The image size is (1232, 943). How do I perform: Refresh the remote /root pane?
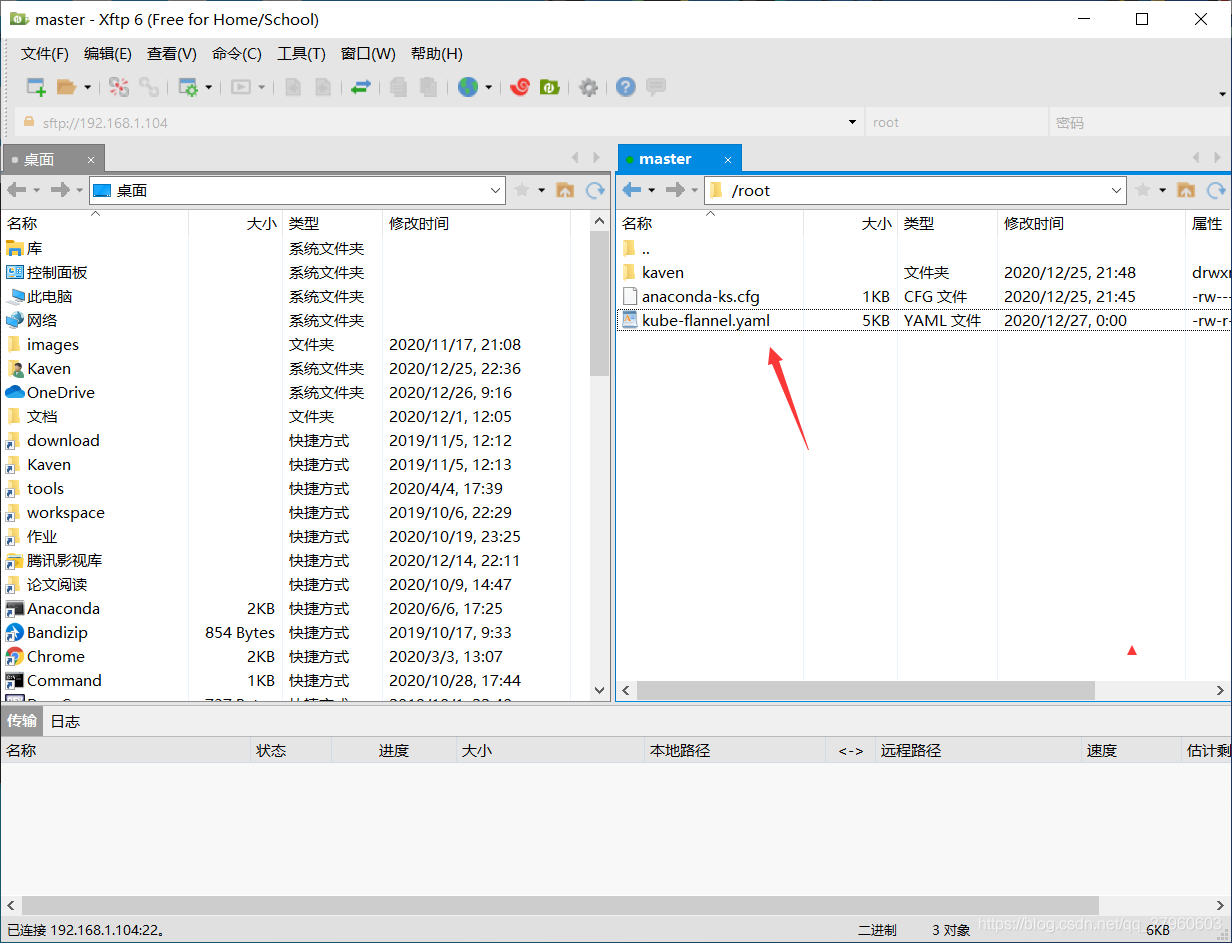pos(1216,190)
